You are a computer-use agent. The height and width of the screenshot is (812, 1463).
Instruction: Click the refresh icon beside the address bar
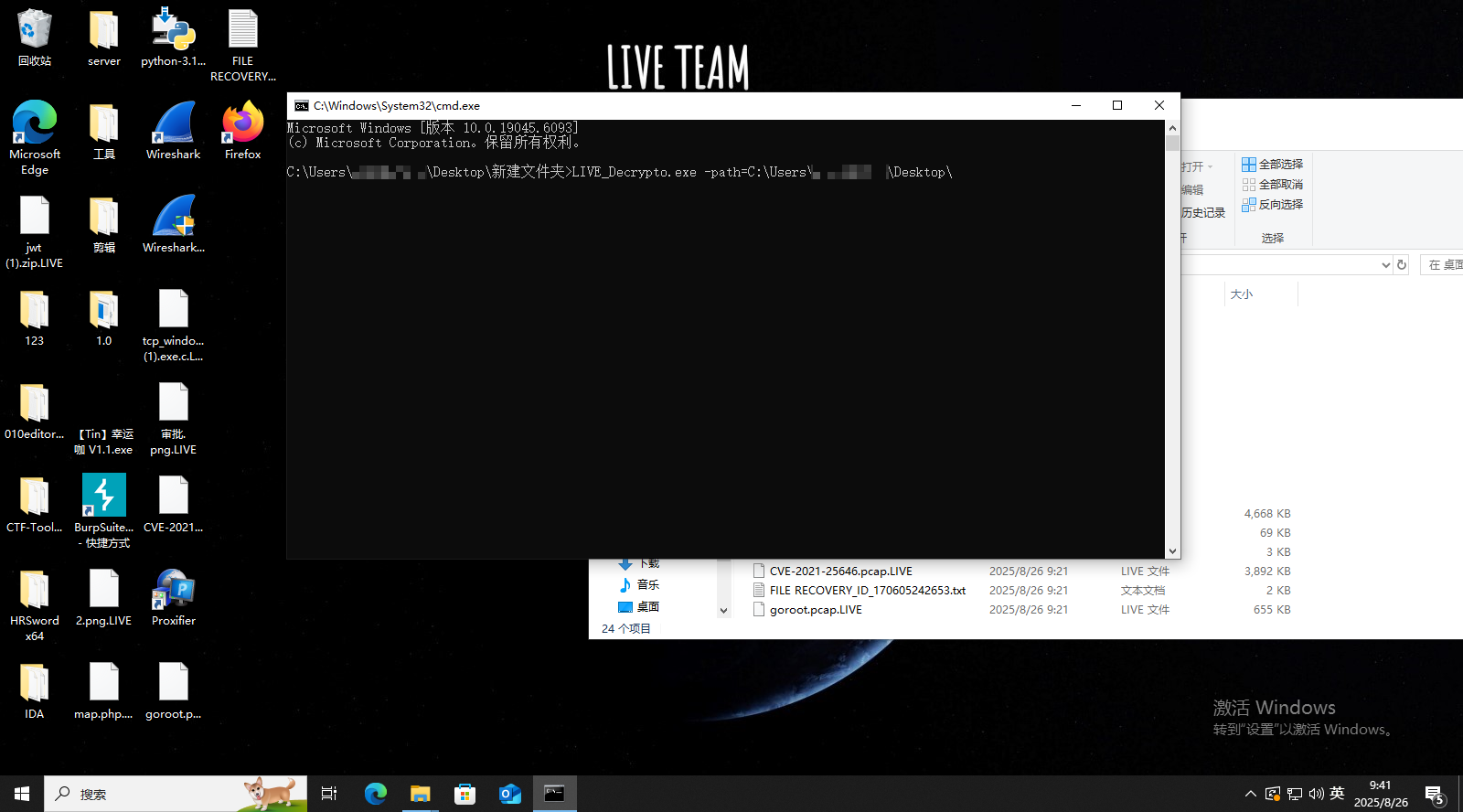[x=1402, y=265]
